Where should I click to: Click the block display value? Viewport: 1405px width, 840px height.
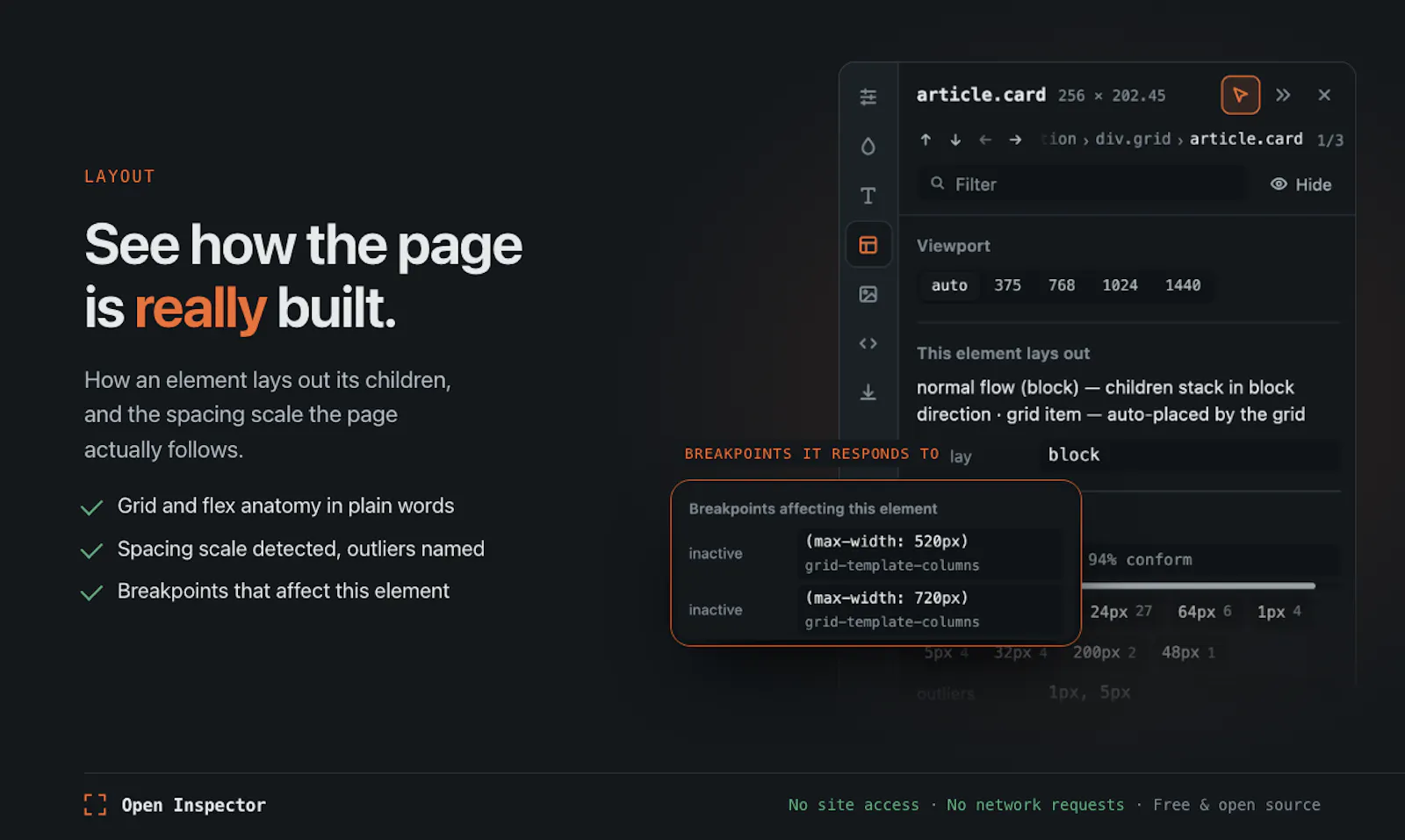coord(1189,455)
